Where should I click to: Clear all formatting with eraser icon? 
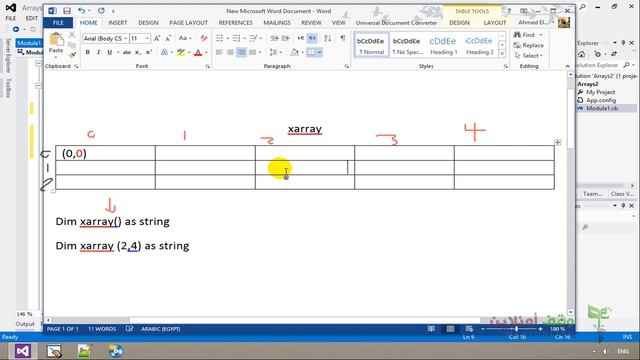click(x=204, y=38)
